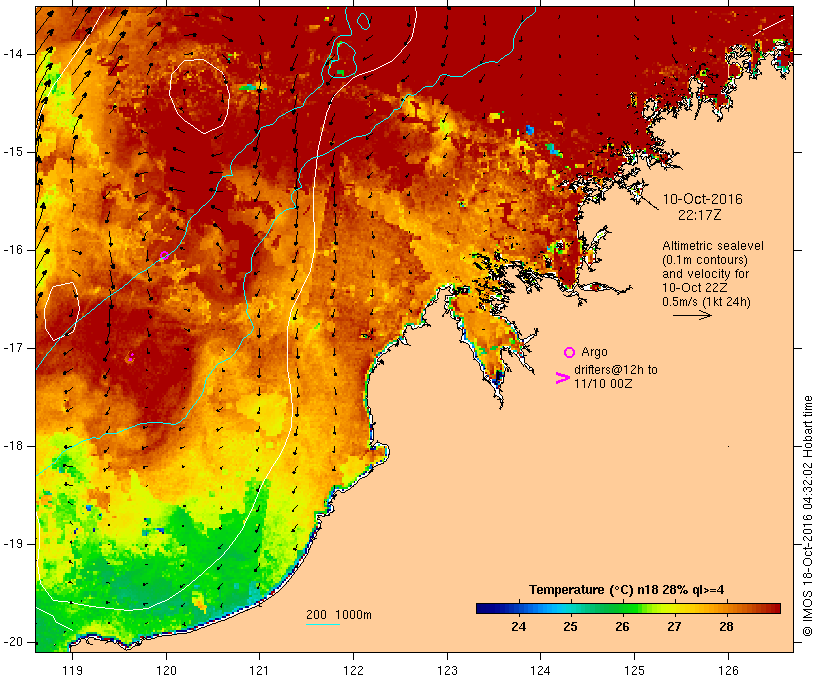Click the '125' longitude axis label
The width and height of the screenshot is (820, 680).
pyautogui.click(x=634, y=670)
